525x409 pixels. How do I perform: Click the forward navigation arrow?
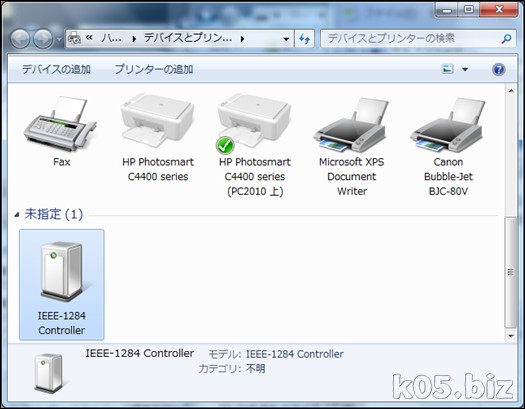click(x=43, y=39)
